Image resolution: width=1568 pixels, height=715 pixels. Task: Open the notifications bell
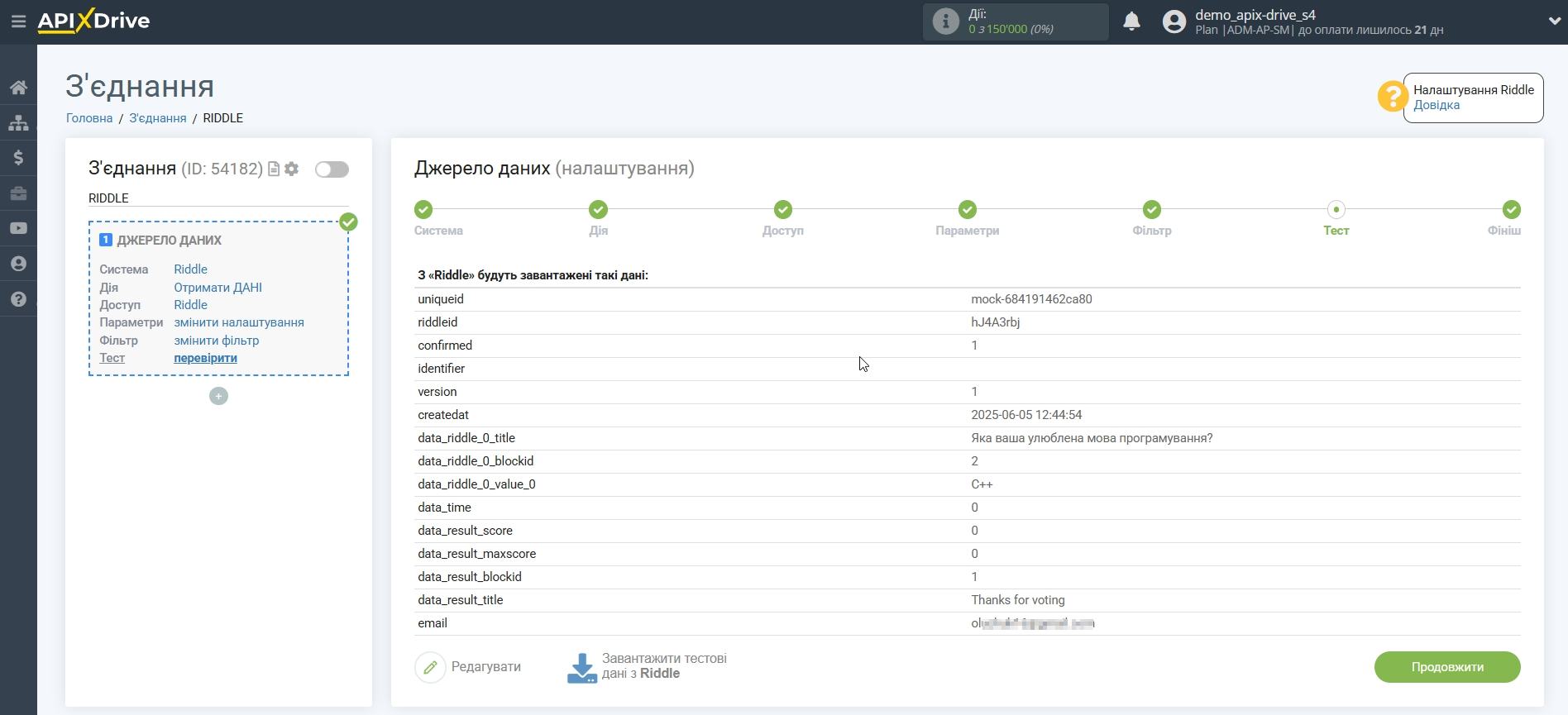pos(1131,21)
